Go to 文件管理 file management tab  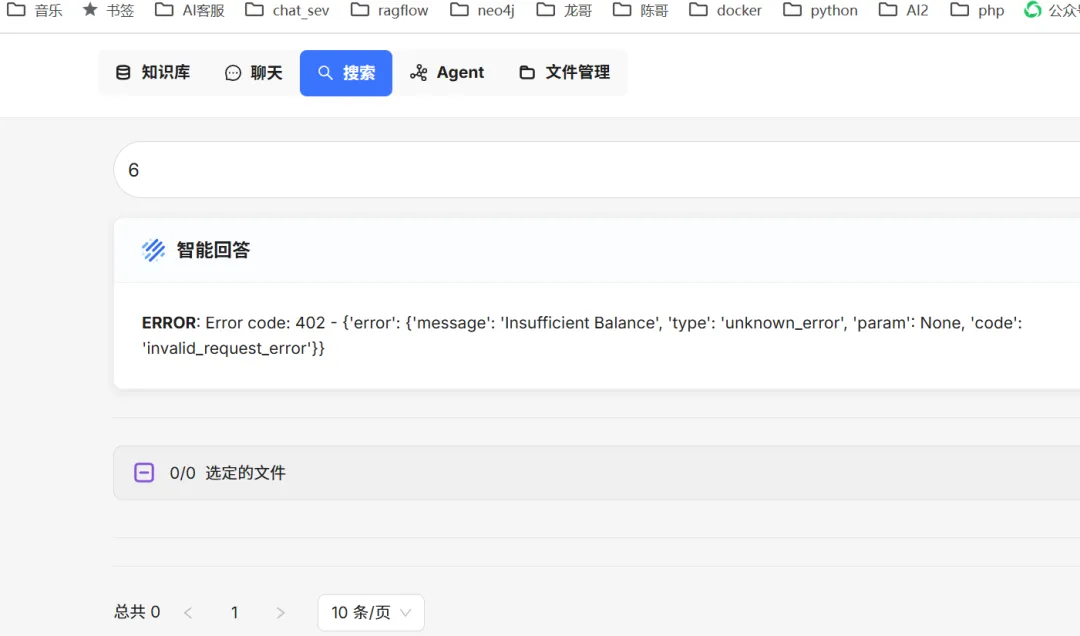click(x=564, y=72)
